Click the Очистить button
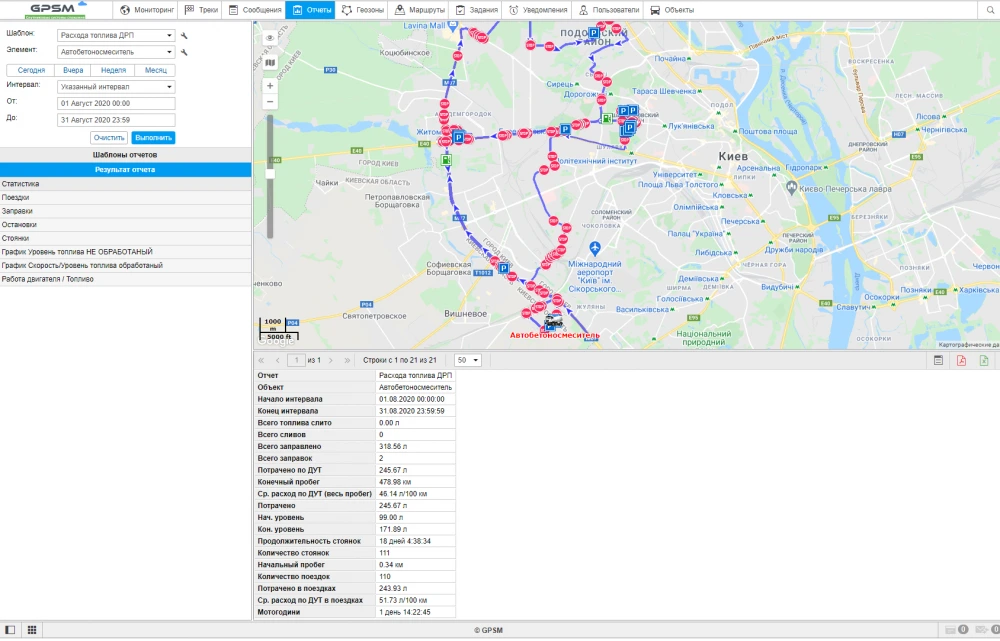1000x641 pixels. point(109,138)
